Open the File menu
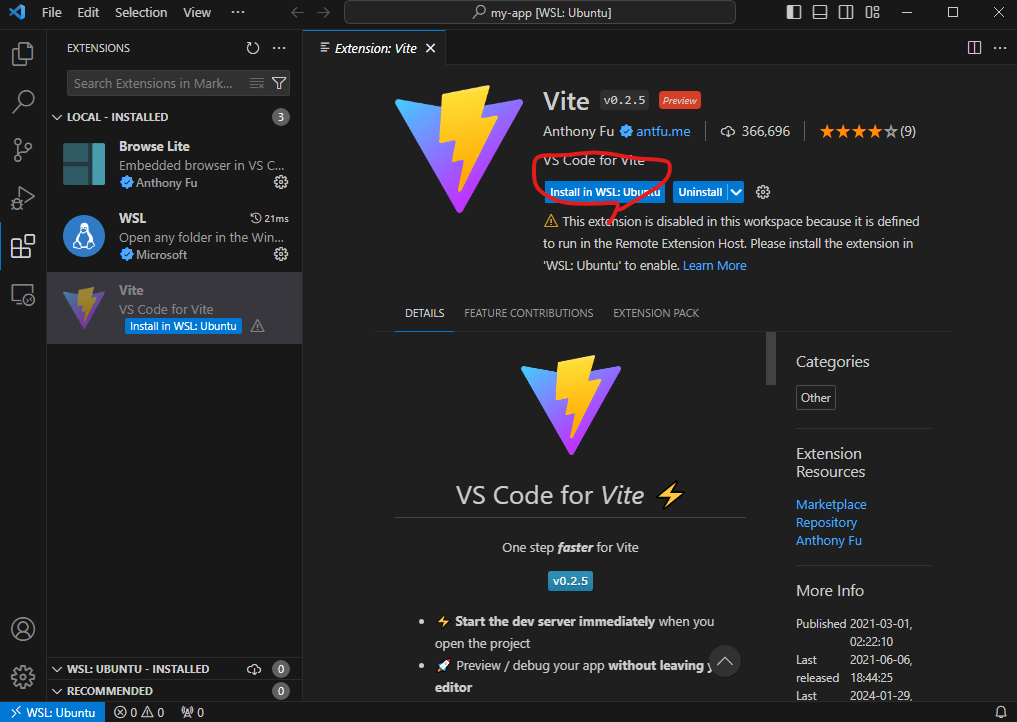Screen dimensions: 1017x722 coord(51,12)
